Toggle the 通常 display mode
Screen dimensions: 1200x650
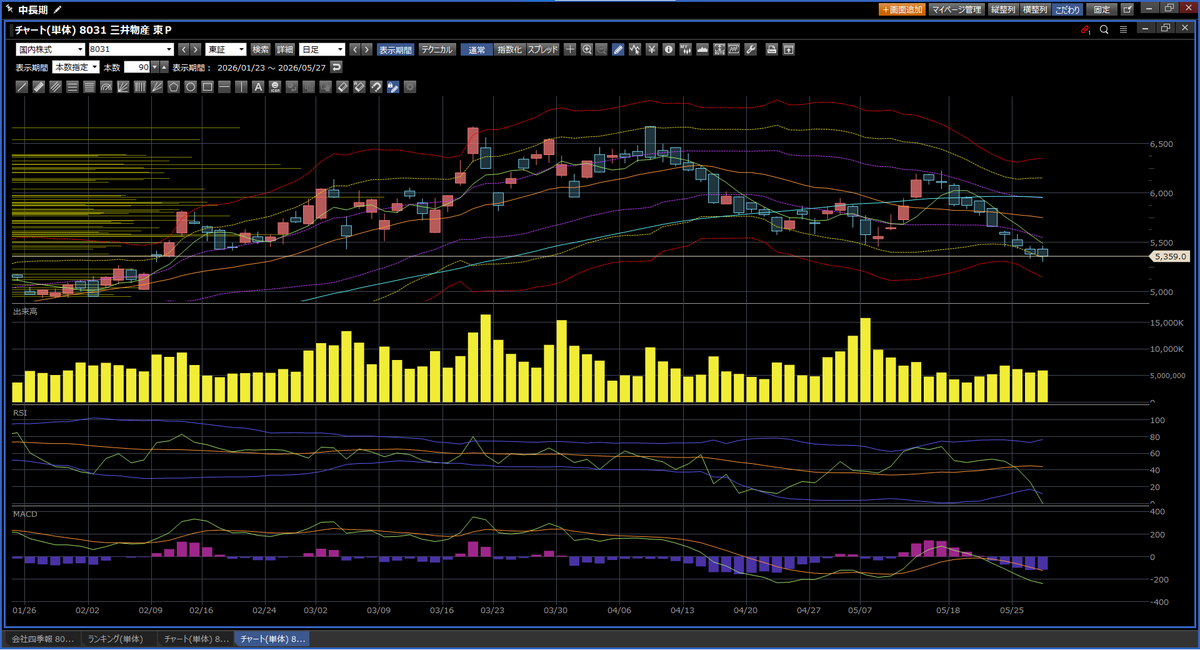[477, 49]
